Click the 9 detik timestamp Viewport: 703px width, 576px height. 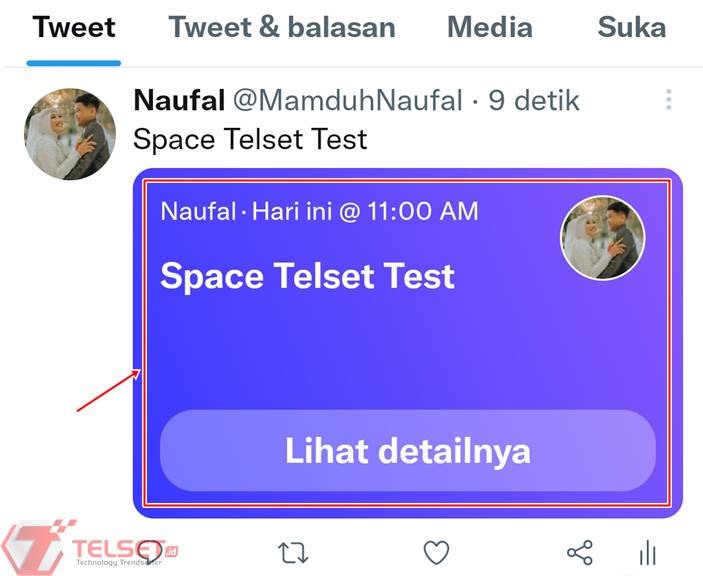(534, 100)
